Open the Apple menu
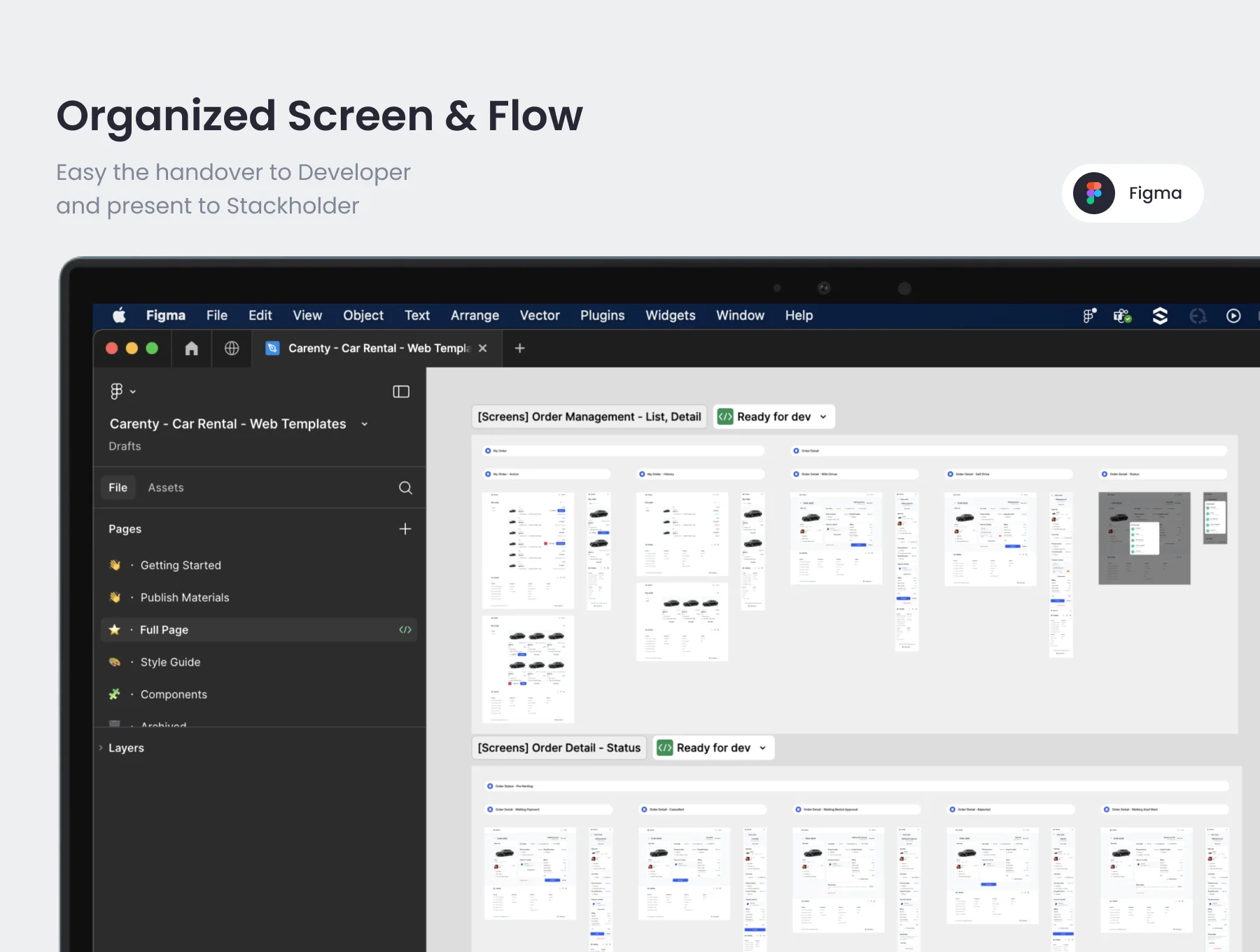Image resolution: width=1260 pixels, height=952 pixels. [120, 316]
